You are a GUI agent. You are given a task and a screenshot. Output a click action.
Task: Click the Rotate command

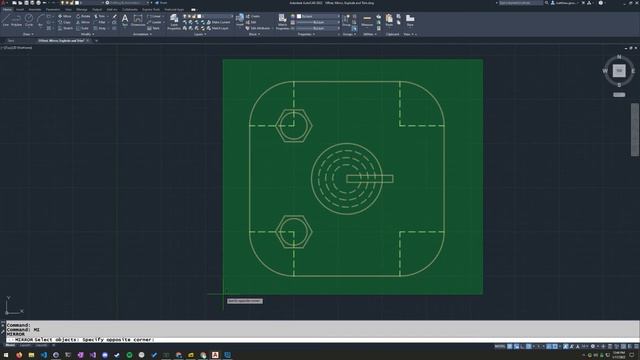[83, 16]
